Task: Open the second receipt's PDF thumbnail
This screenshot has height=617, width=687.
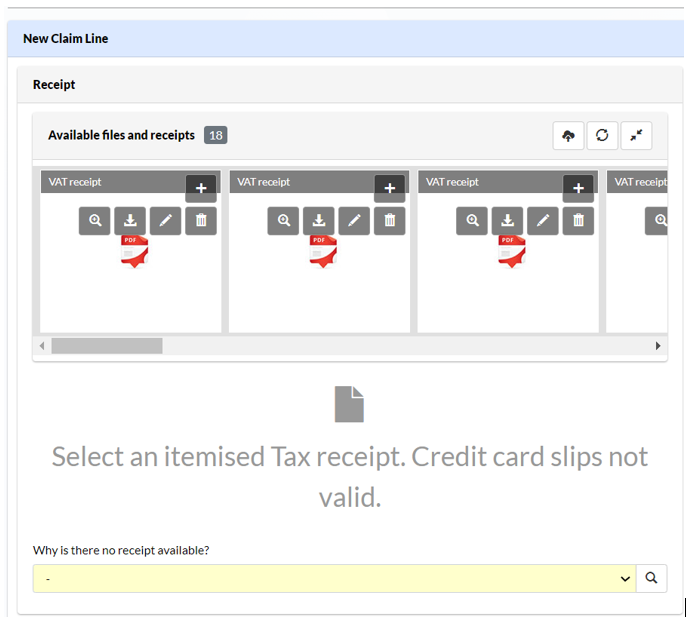Action: click(x=323, y=252)
